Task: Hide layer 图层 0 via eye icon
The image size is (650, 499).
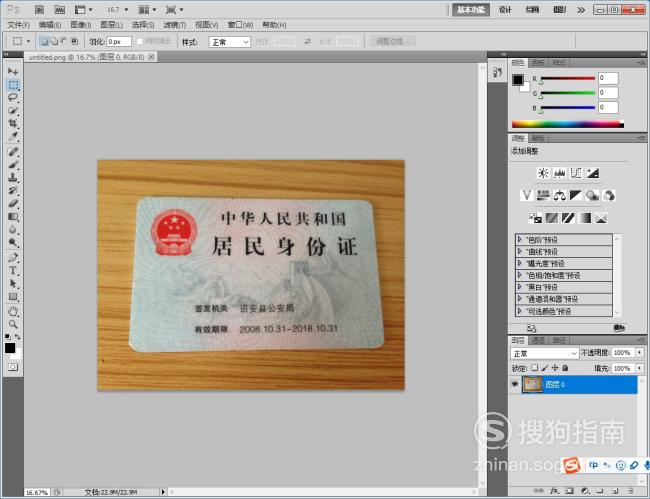Action: 515,384
